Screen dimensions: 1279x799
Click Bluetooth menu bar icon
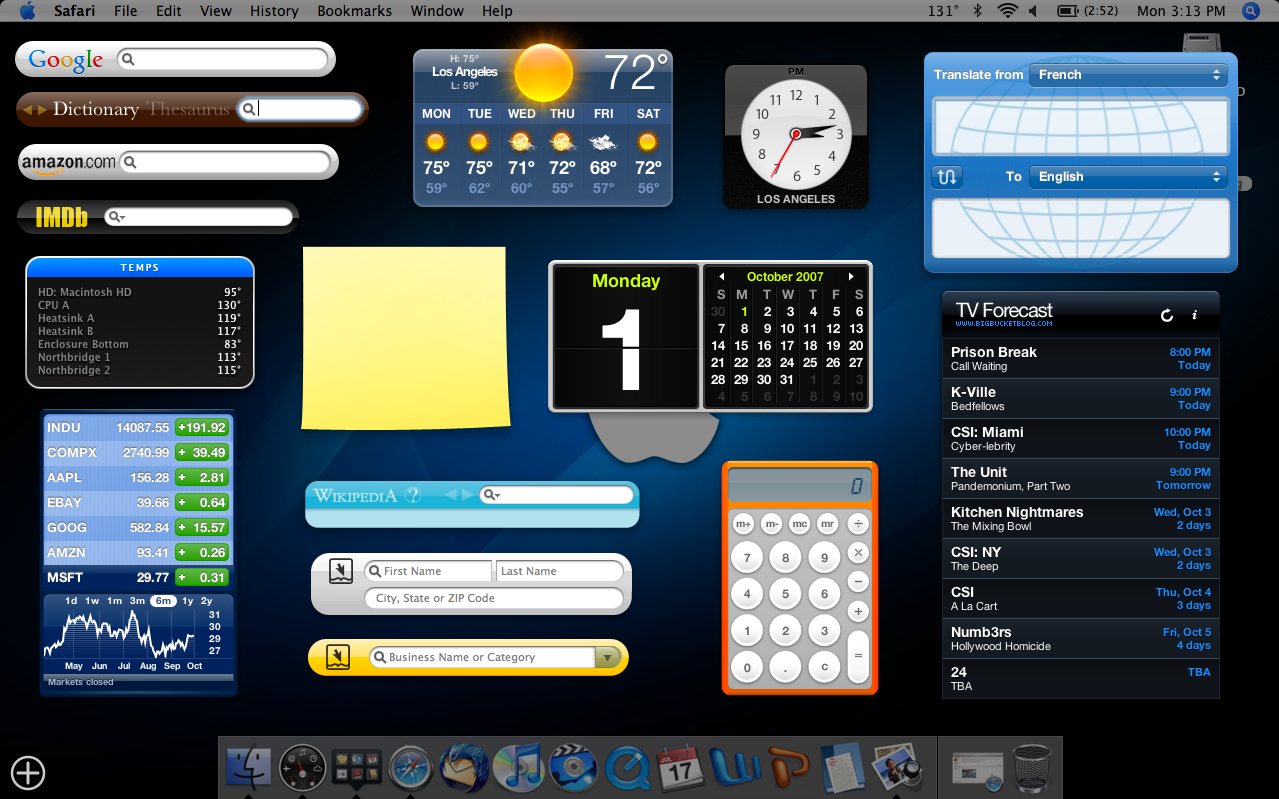pyautogui.click(x=979, y=11)
